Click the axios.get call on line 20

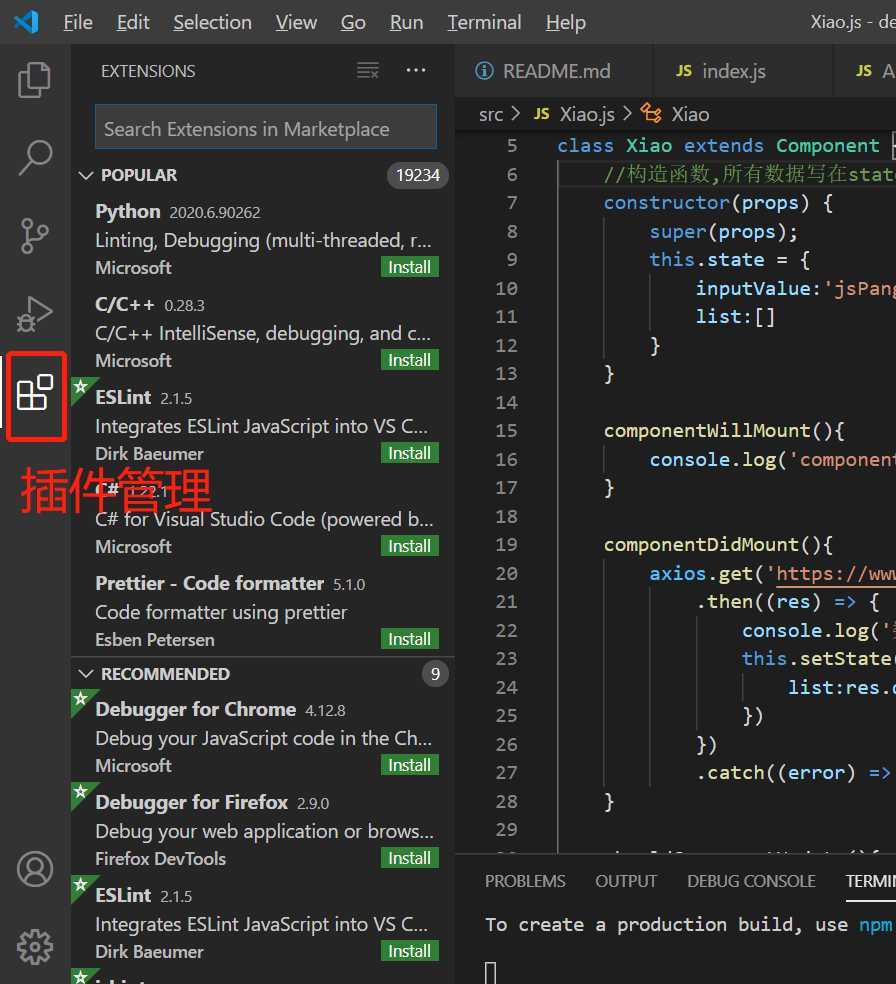pyautogui.click(x=701, y=574)
